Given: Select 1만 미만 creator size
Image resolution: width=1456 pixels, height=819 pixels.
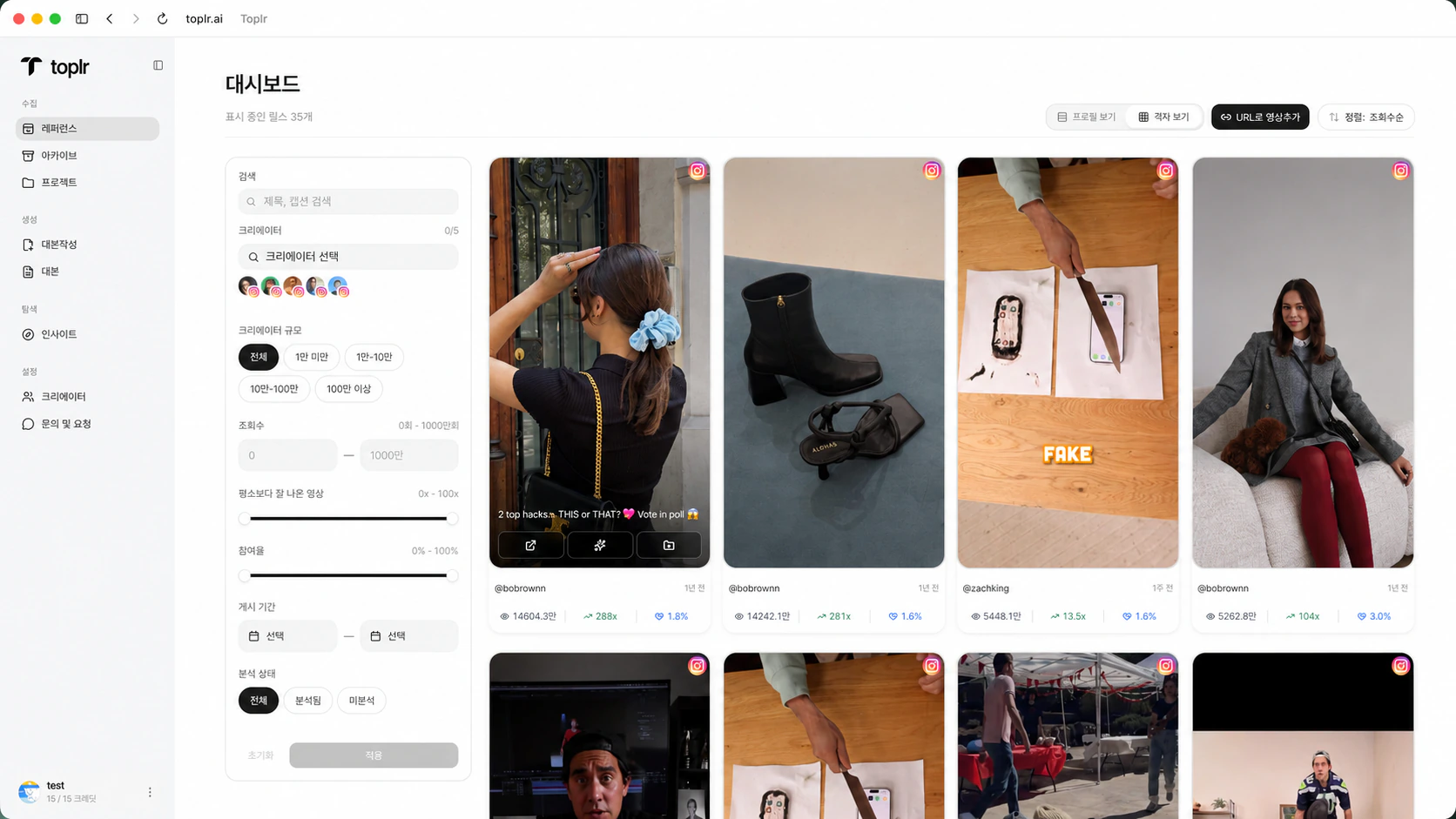Looking at the screenshot, I should (312, 357).
